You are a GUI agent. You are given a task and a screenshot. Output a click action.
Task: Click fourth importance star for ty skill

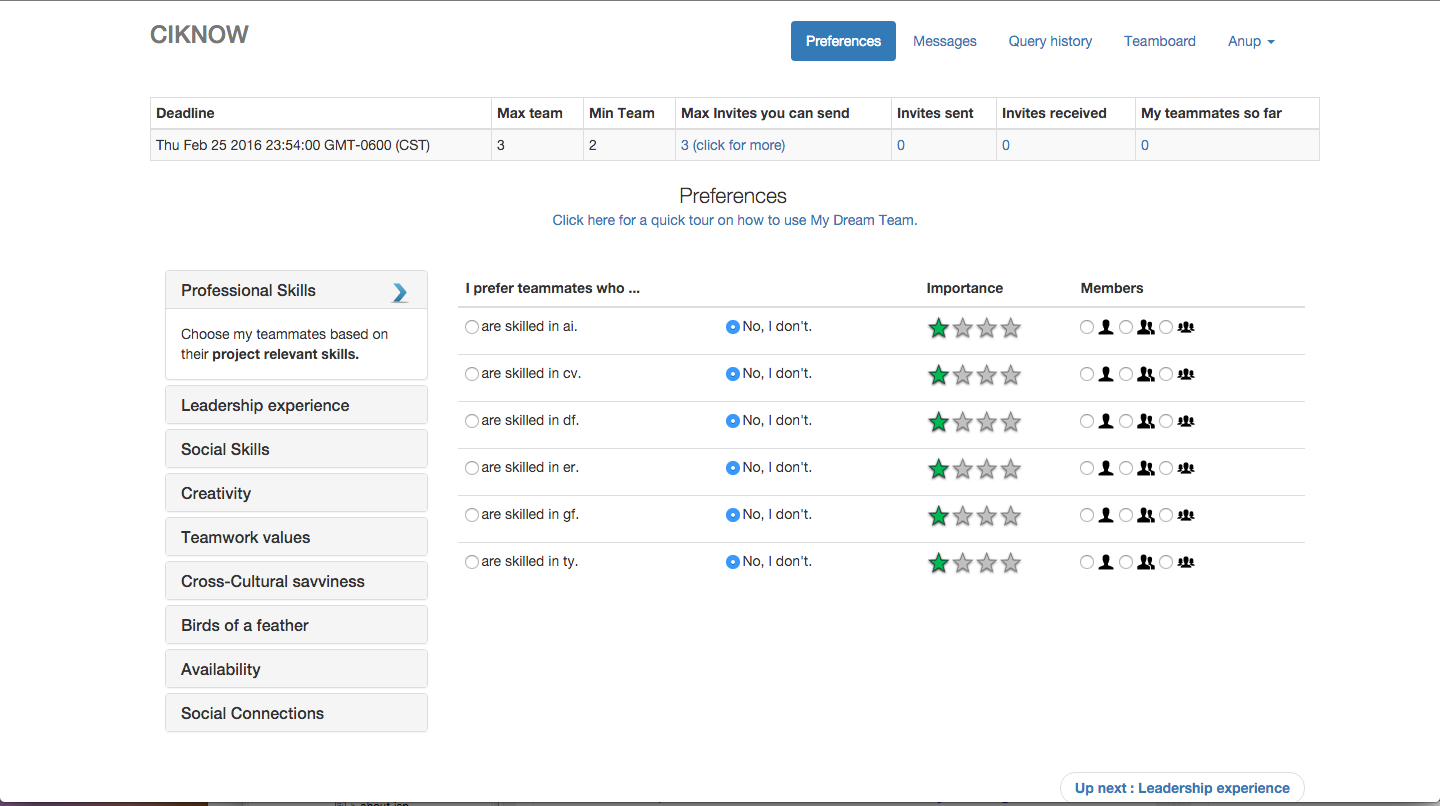click(1011, 563)
